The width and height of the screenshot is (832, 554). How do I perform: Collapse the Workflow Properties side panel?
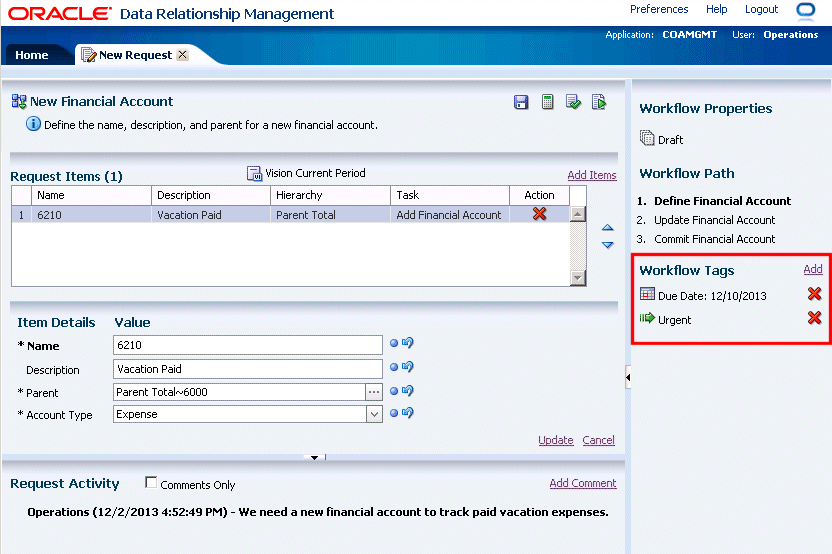628,377
